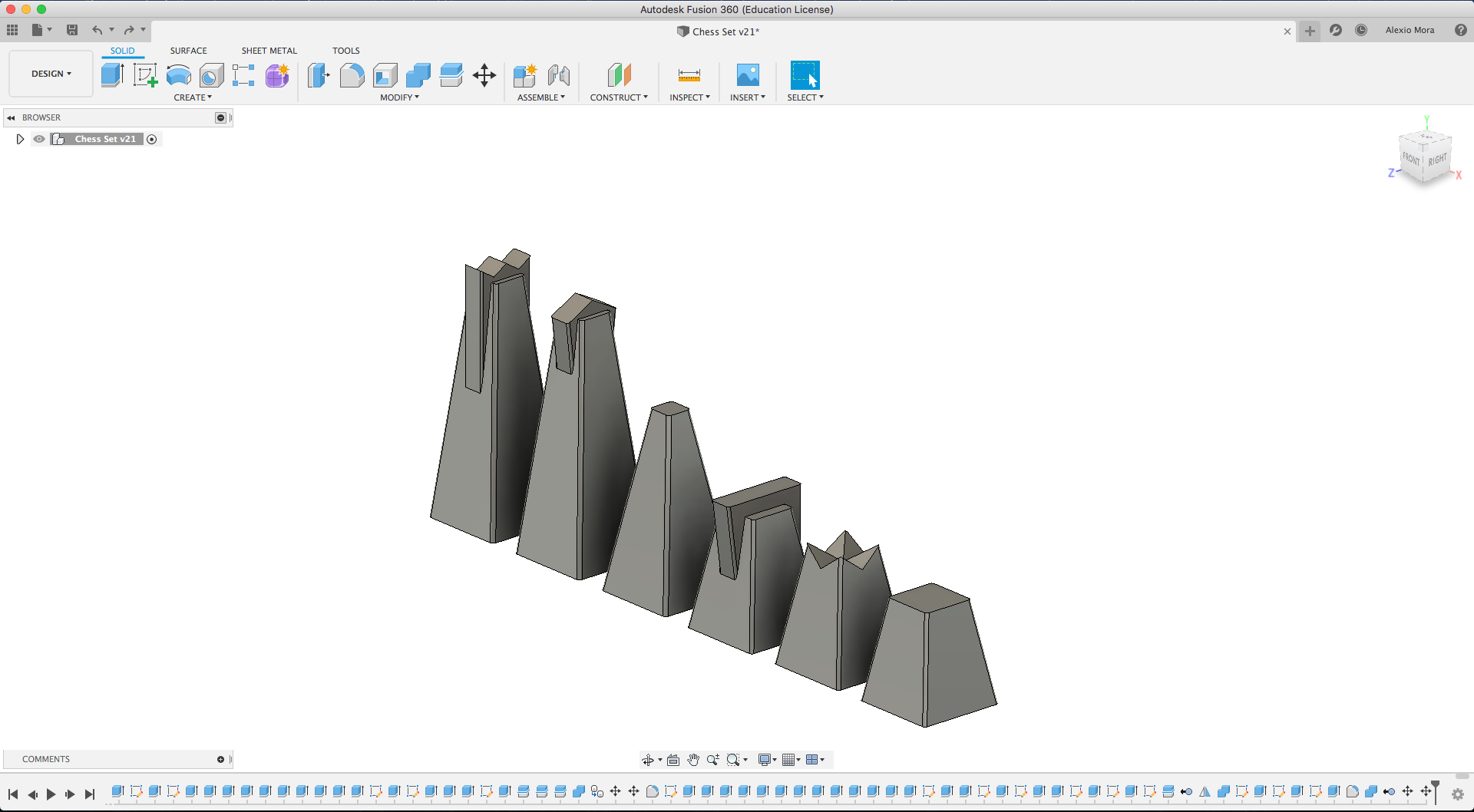This screenshot has height=812, width=1474.
Task: Open the Data Panel grid icon
Action: 12,30
